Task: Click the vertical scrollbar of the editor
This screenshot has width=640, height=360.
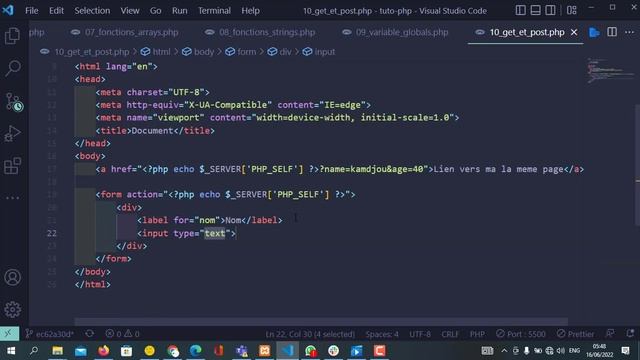Action: coord(637,164)
